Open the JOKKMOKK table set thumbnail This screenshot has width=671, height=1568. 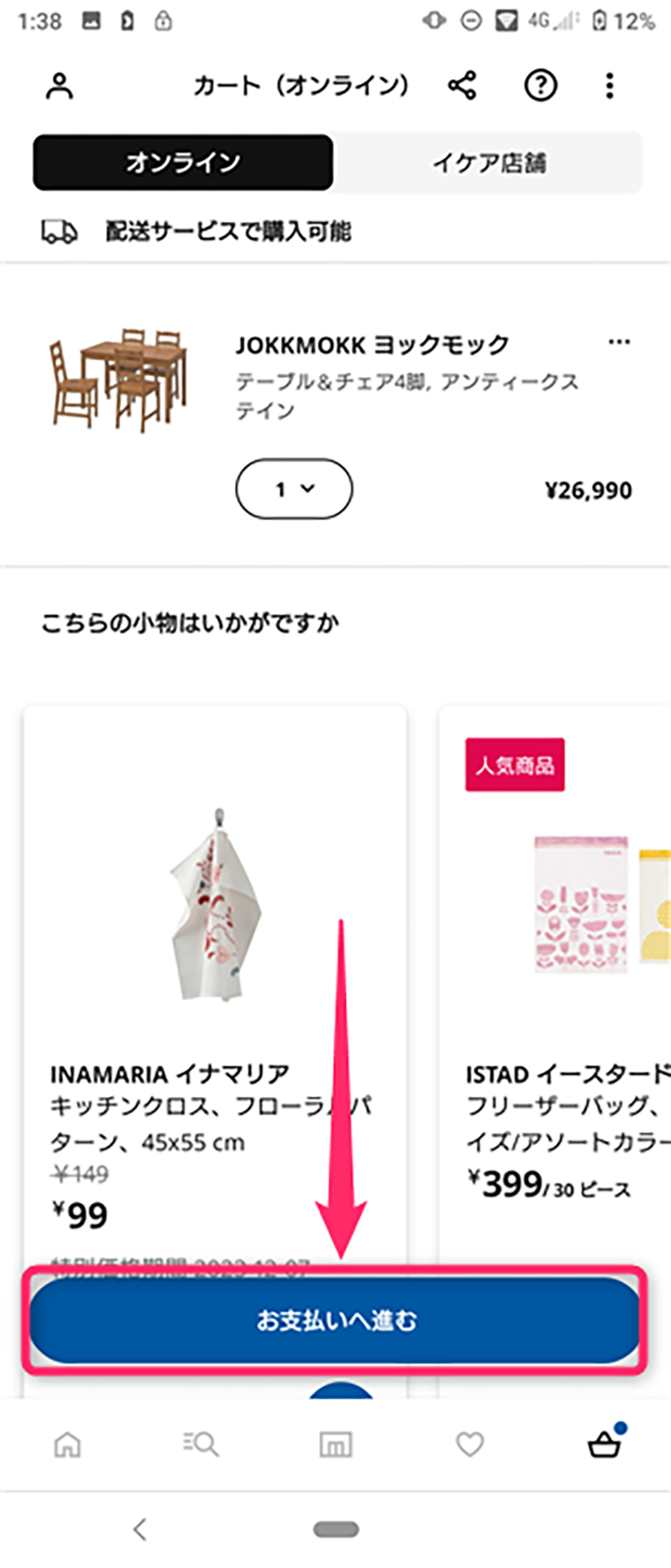(x=119, y=379)
